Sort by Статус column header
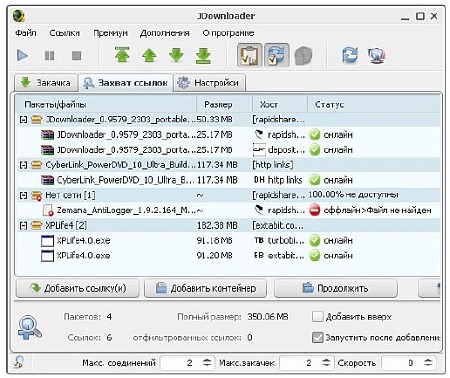 374,104
